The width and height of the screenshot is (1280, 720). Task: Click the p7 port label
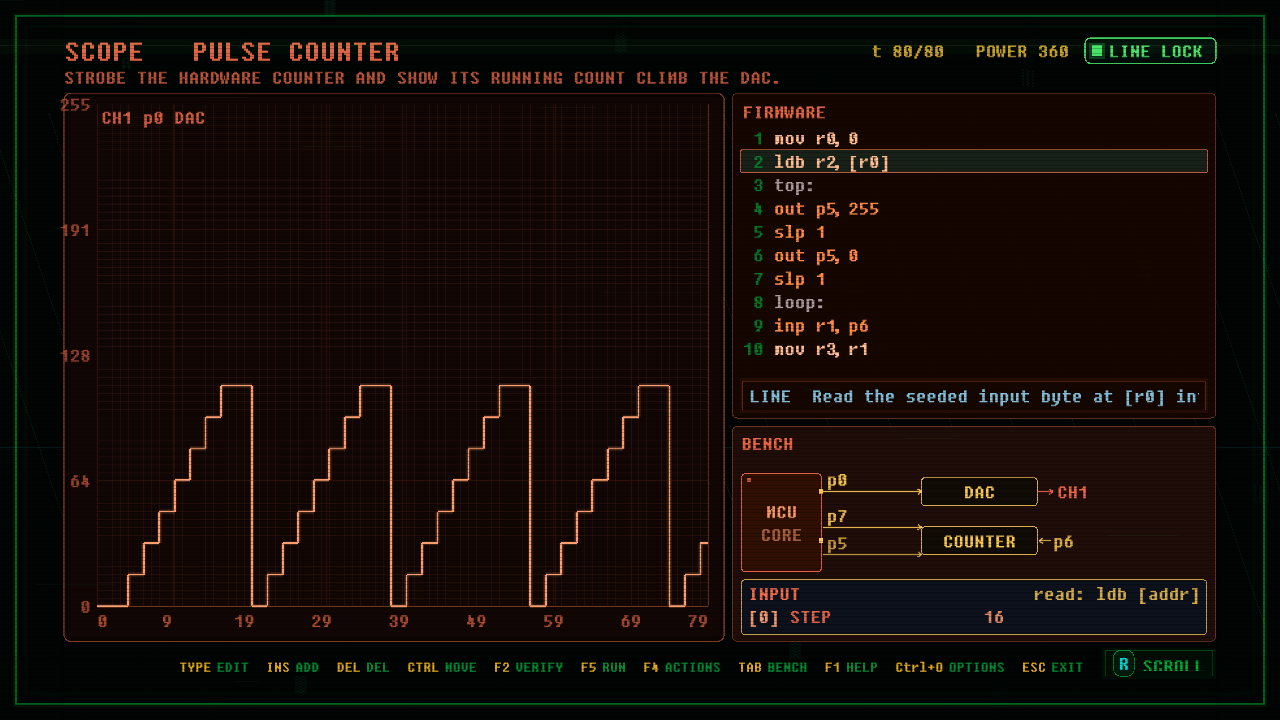836,517
